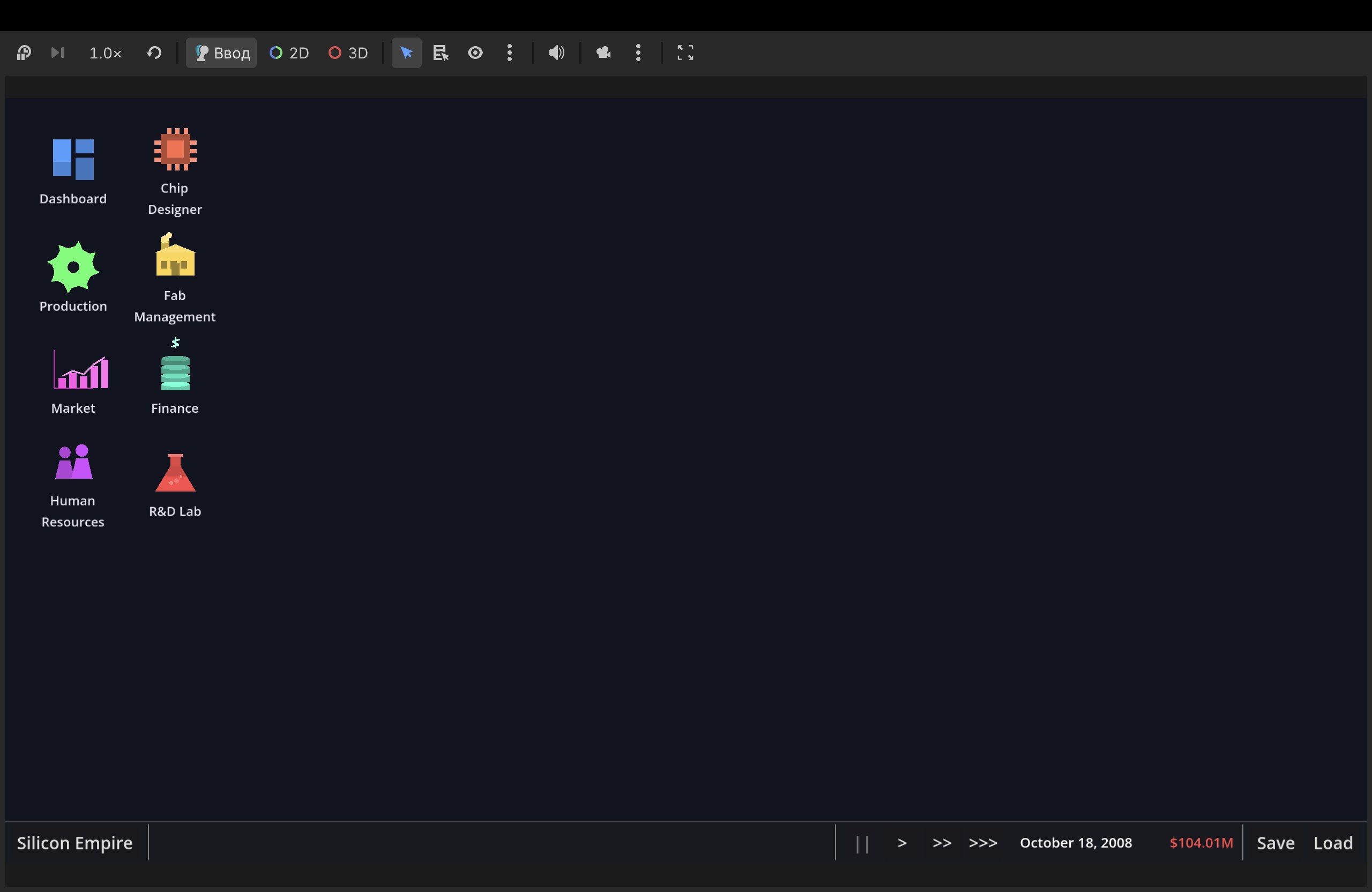Pause game time with || control
The image size is (1372, 892).
coord(862,844)
